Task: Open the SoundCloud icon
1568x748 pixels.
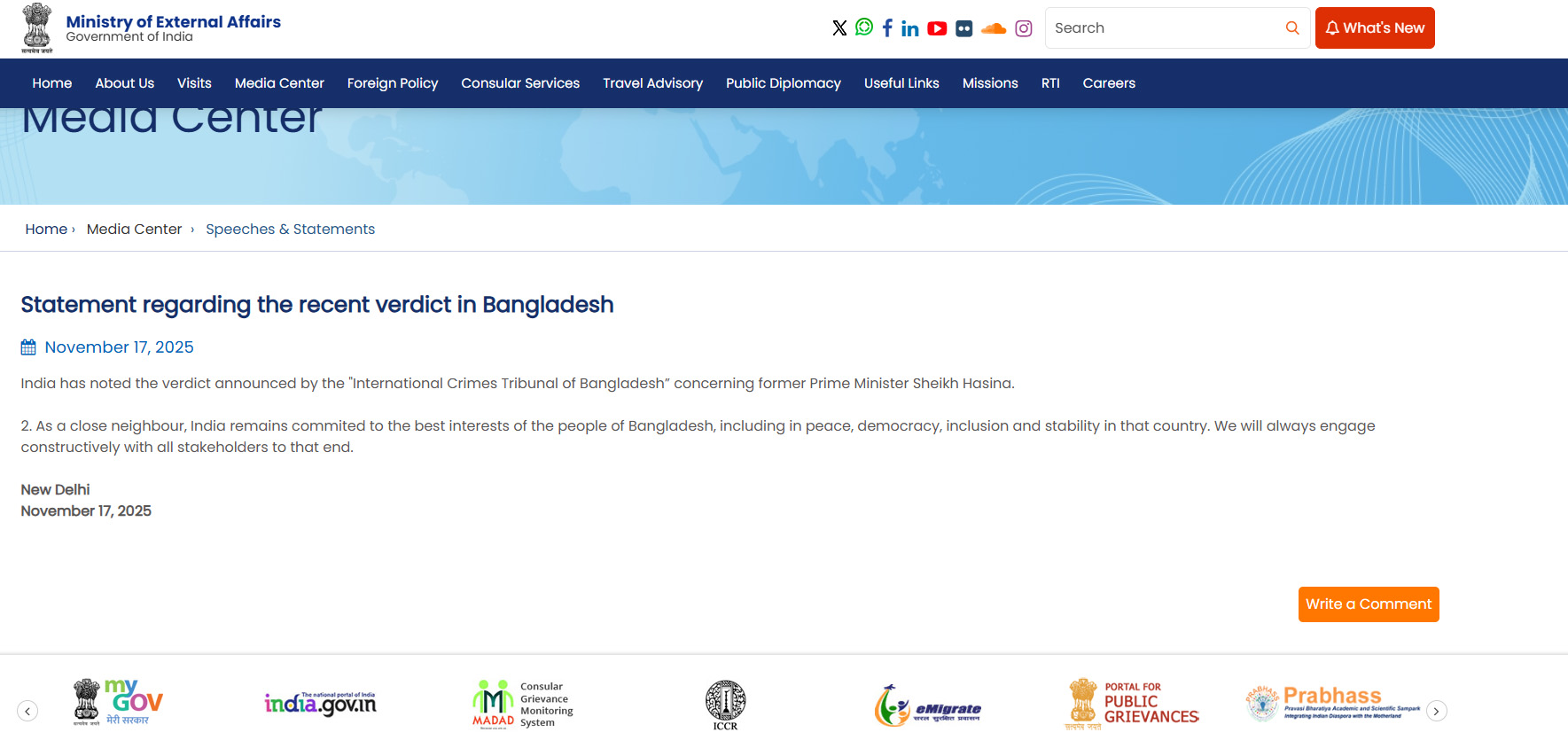Action: click(x=994, y=28)
